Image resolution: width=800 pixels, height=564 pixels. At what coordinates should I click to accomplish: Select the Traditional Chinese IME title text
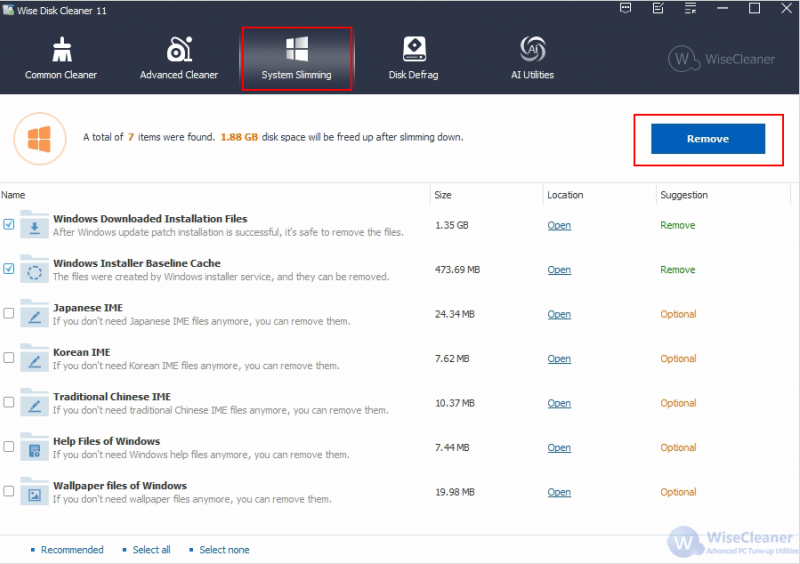pos(112,397)
